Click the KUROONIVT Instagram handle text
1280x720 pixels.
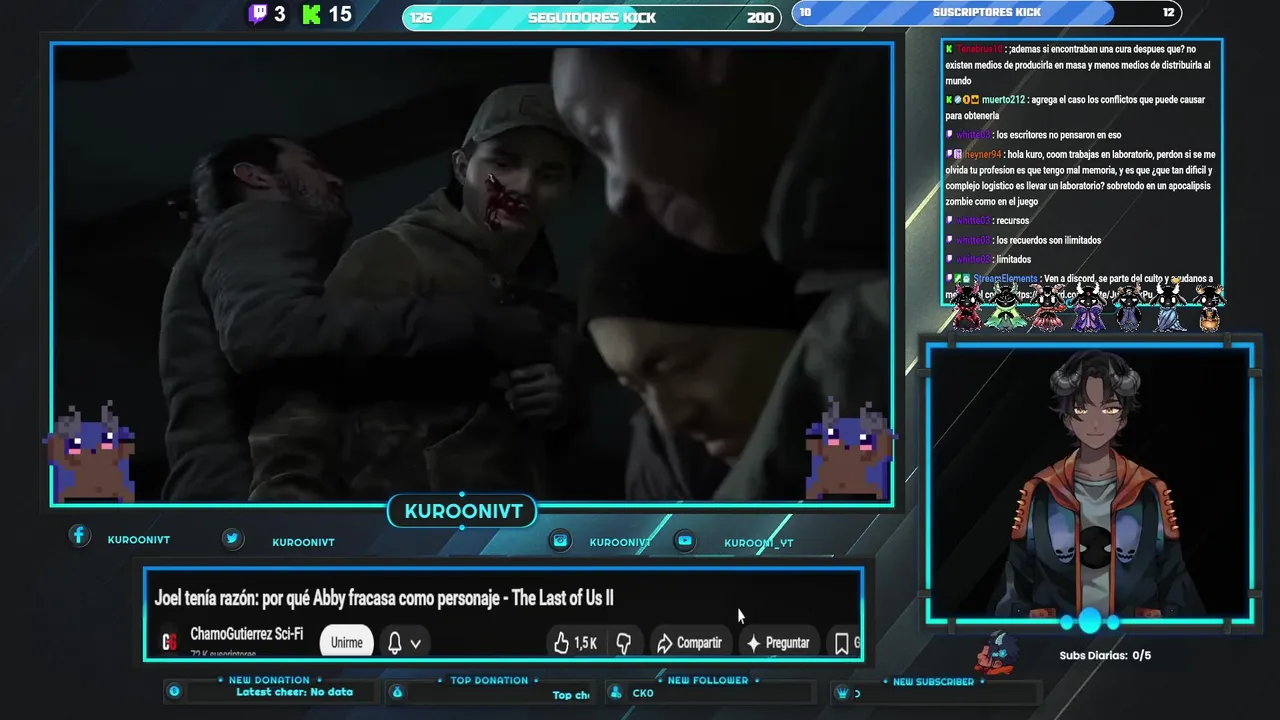[620, 542]
